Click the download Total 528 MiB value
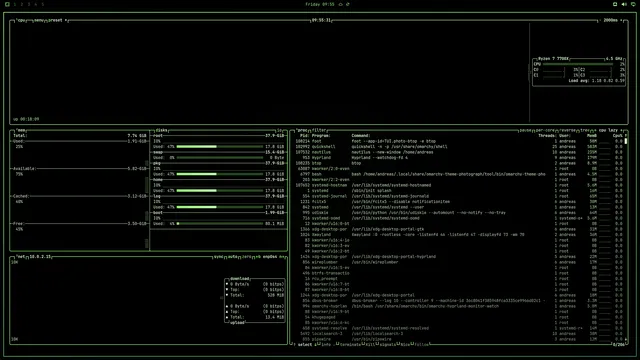Screen dimensions: 640x360 [276, 295]
